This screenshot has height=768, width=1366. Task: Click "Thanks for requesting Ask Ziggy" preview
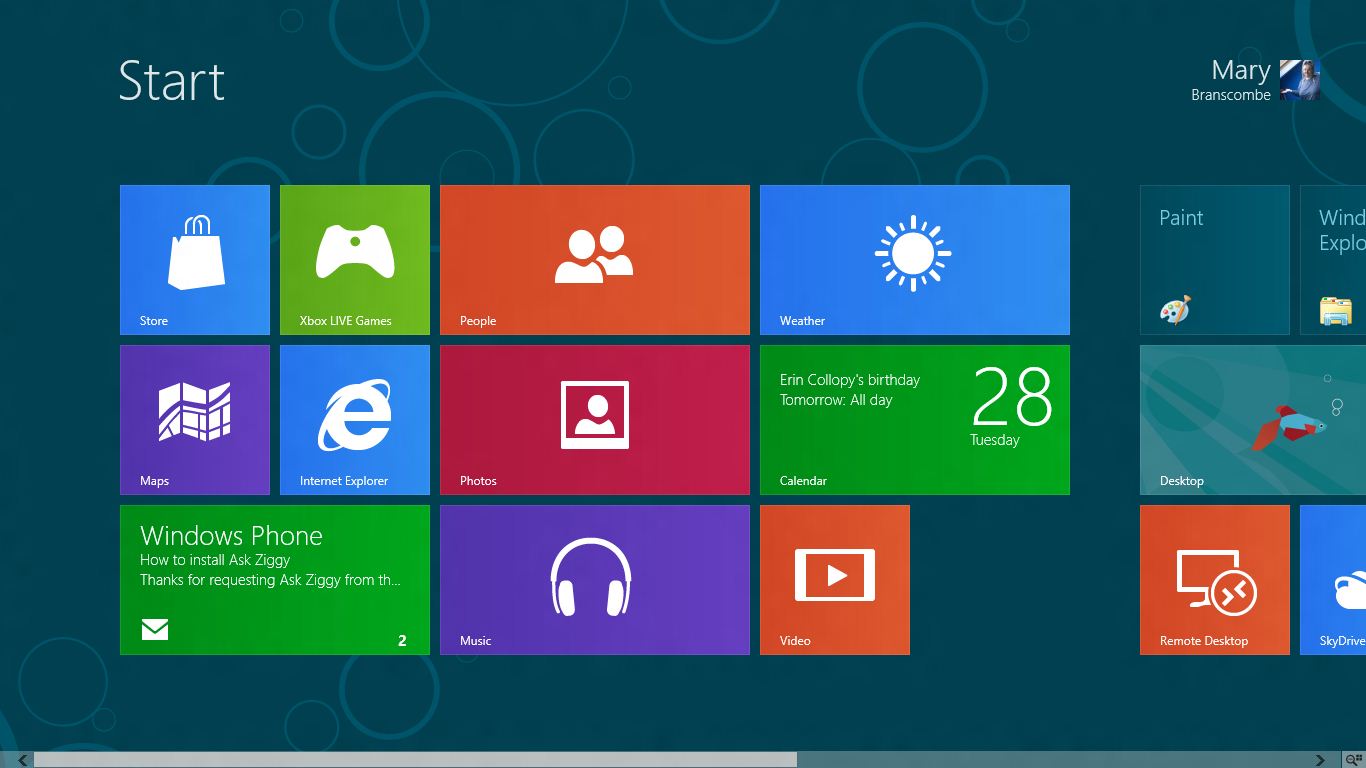(270, 580)
